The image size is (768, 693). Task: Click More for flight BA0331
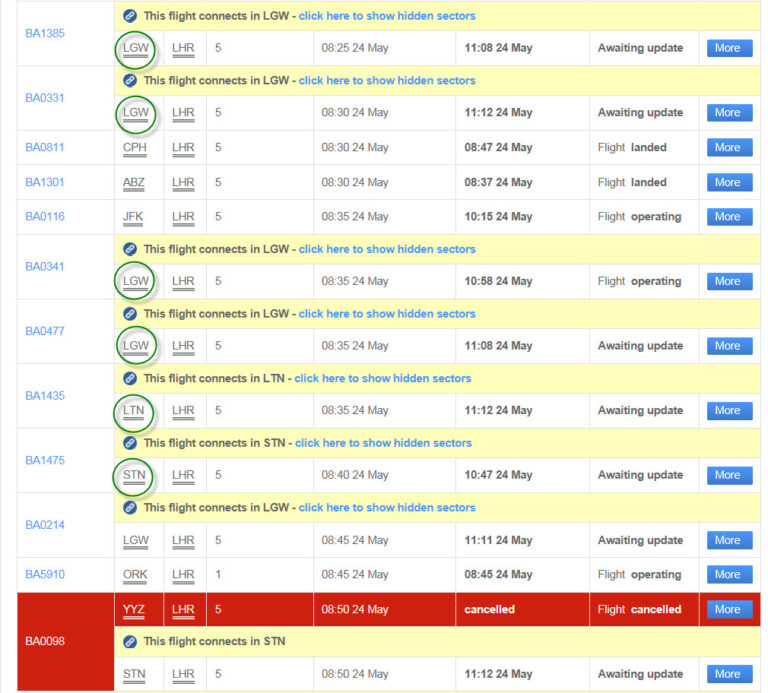tap(729, 113)
